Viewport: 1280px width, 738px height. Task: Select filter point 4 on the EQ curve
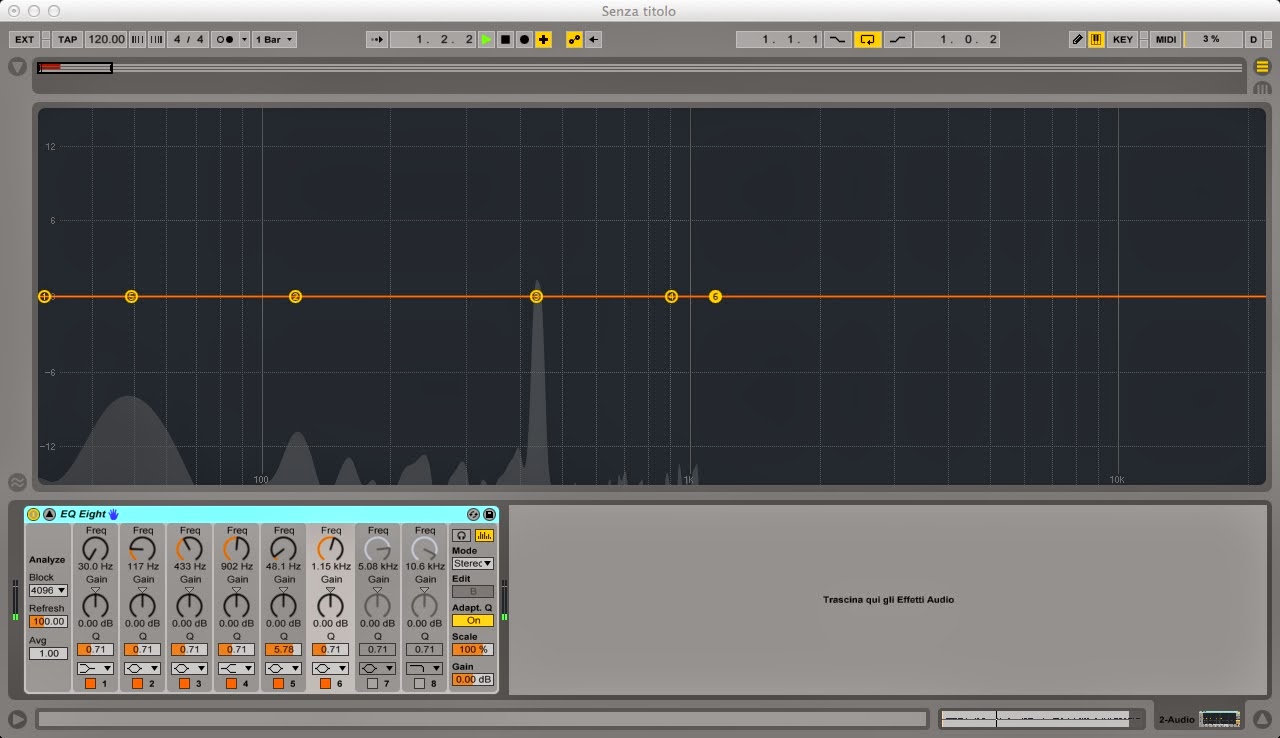point(671,297)
